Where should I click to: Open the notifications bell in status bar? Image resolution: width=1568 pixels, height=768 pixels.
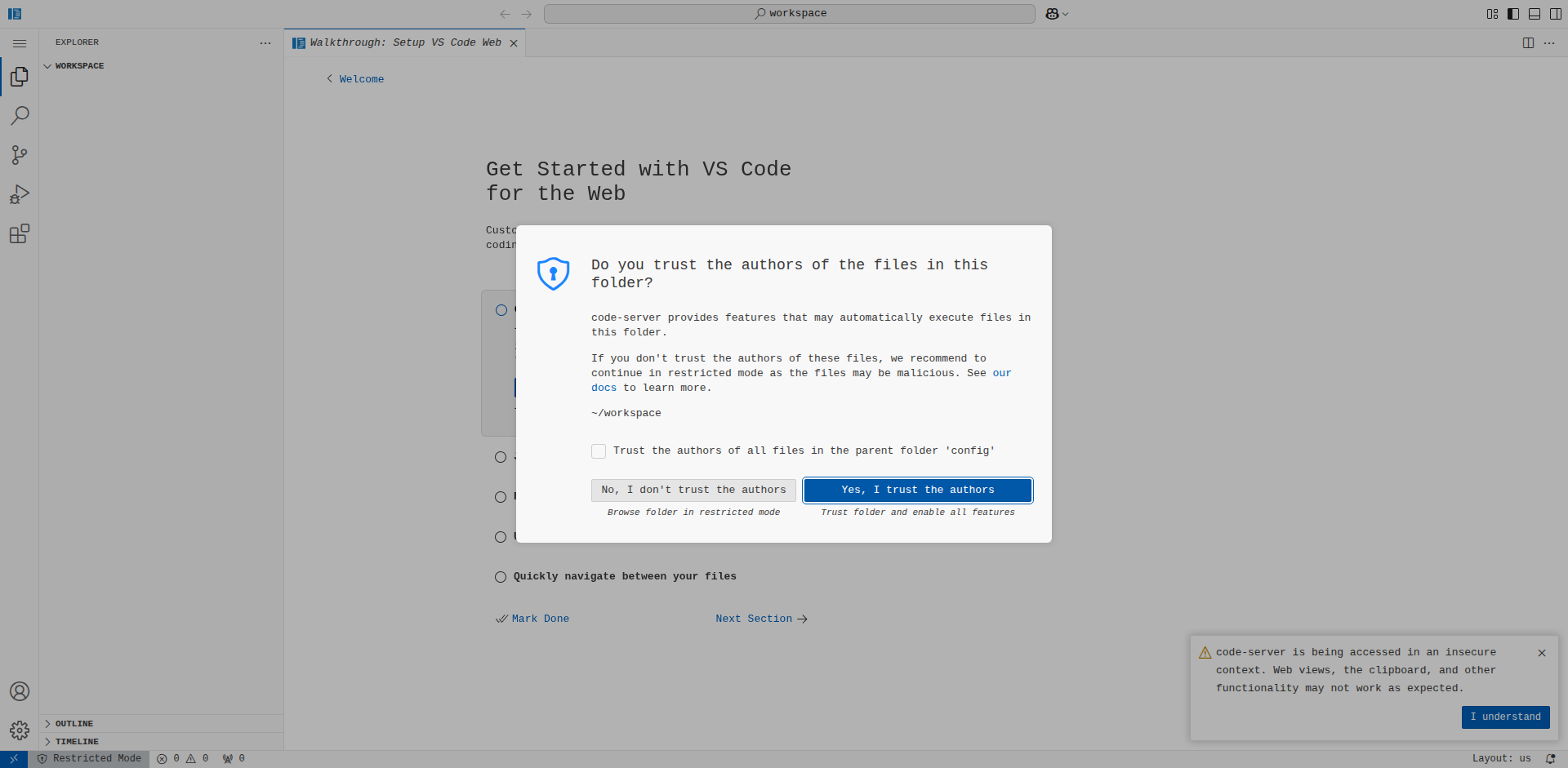[1550, 759]
